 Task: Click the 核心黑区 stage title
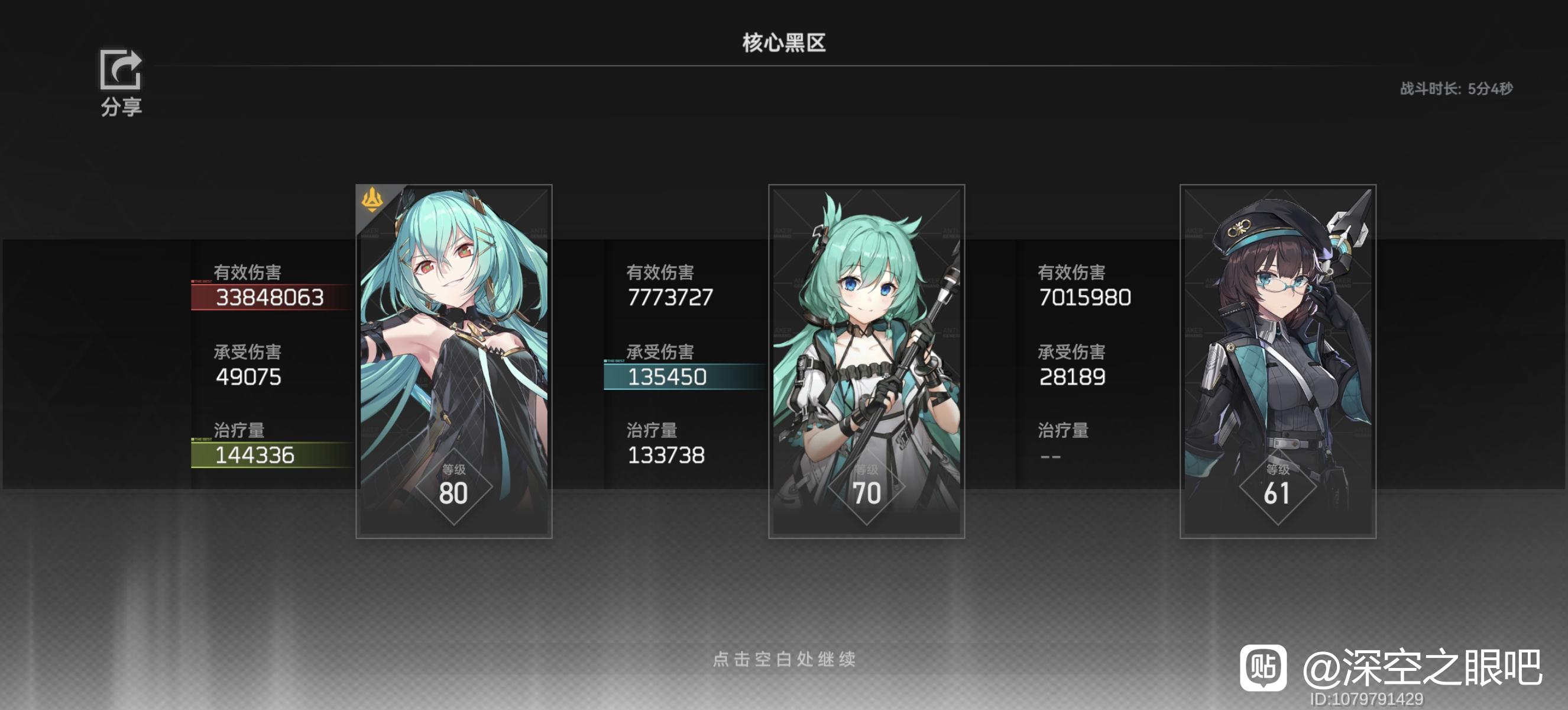click(784, 43)
